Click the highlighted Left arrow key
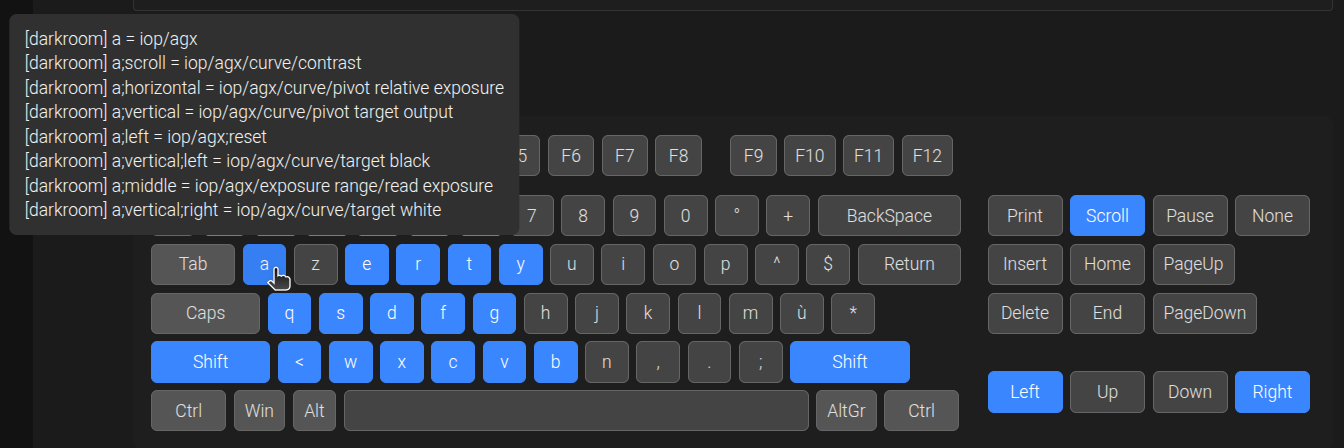The image size is (1344, 448). click(x=1025, y=392)
